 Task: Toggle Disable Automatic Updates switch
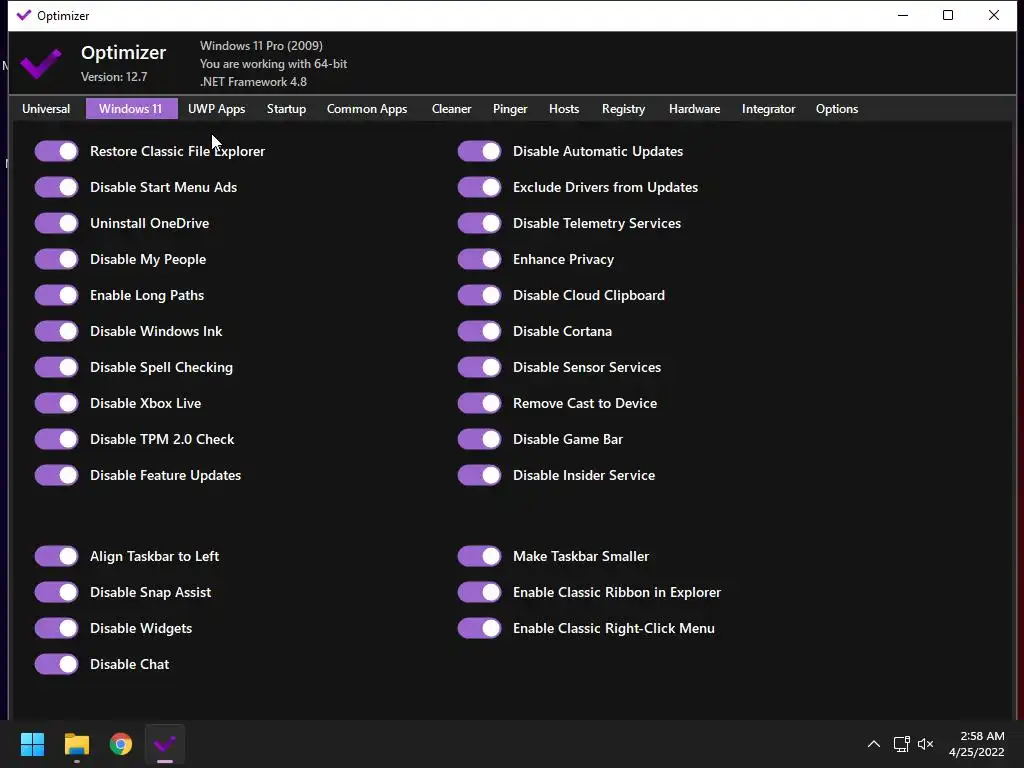pos(479,151)
